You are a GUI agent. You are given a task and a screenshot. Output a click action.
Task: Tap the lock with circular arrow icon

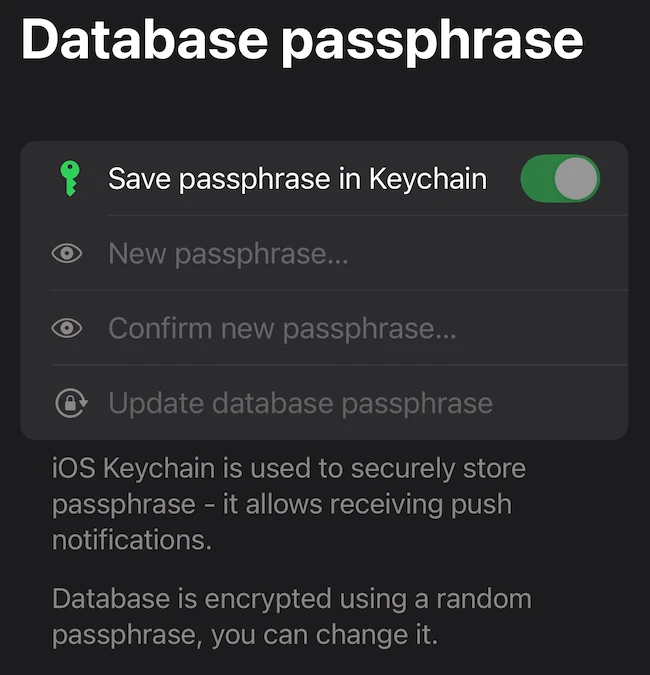click(71, 403)
